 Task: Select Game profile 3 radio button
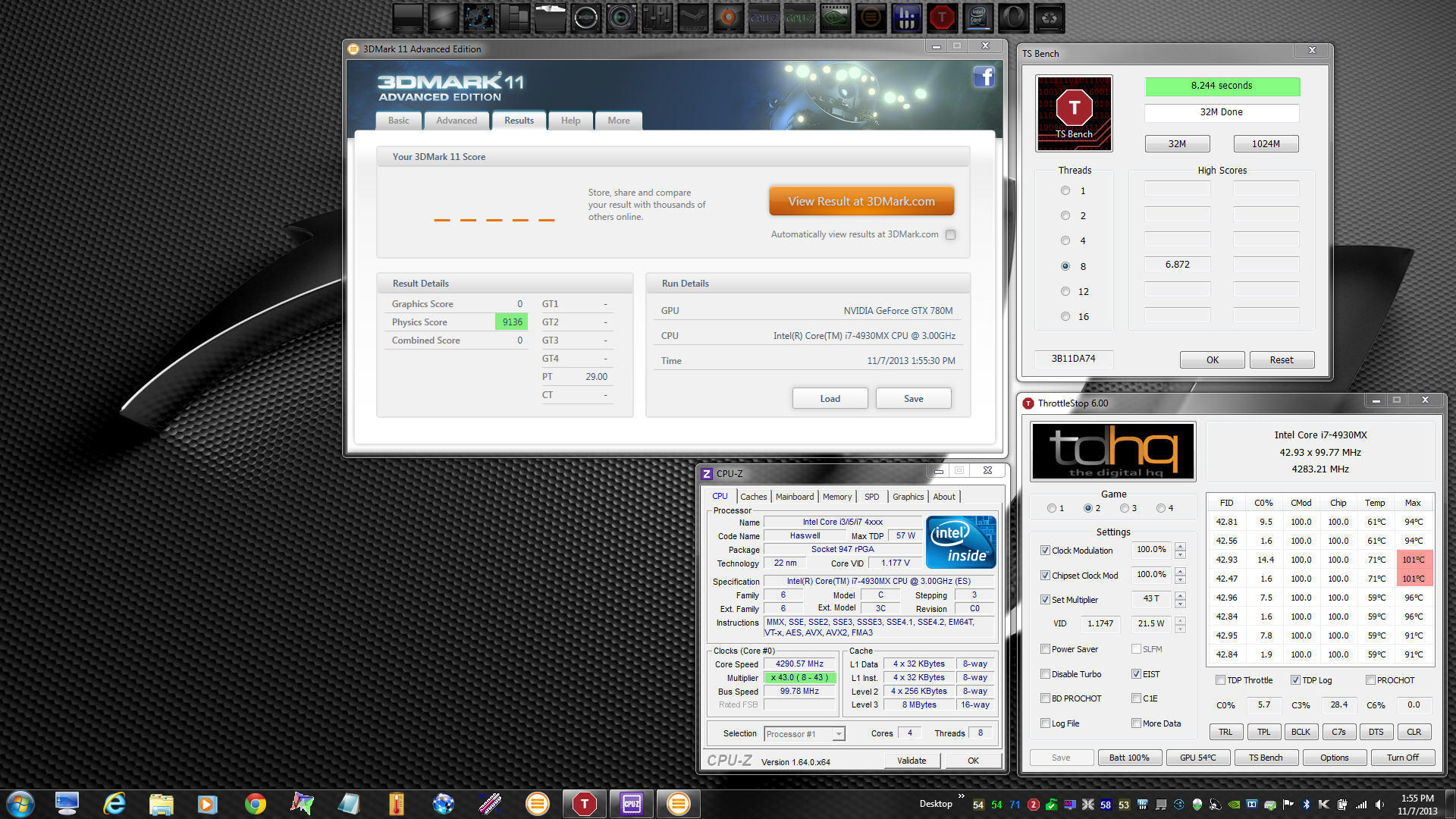(1125, 508)
